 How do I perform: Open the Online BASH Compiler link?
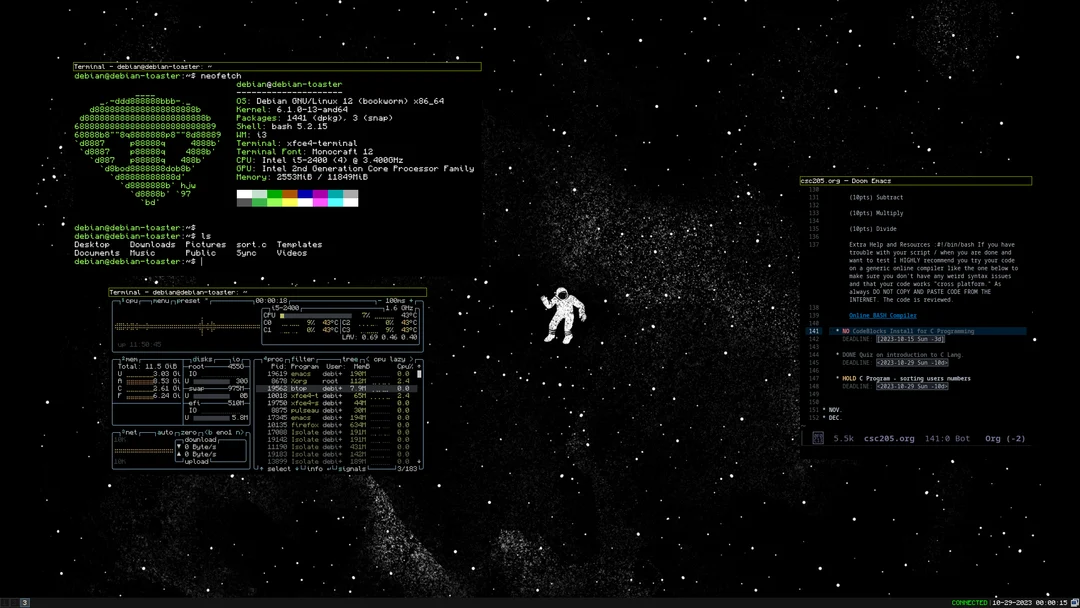pos(882,315)
